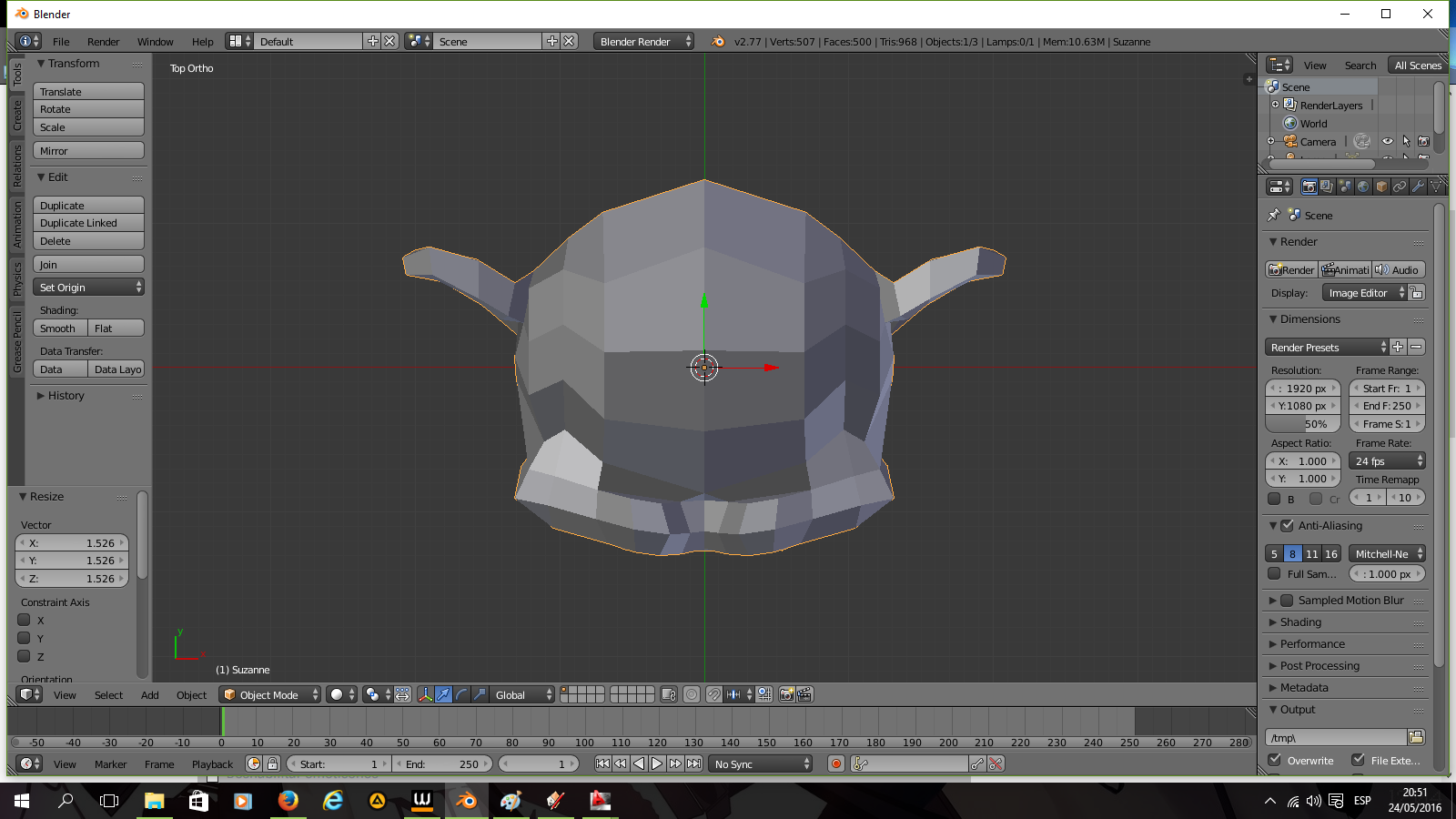Click the pin icon beside Scene
The image size is (1456, 819).
click(1274, 216)
